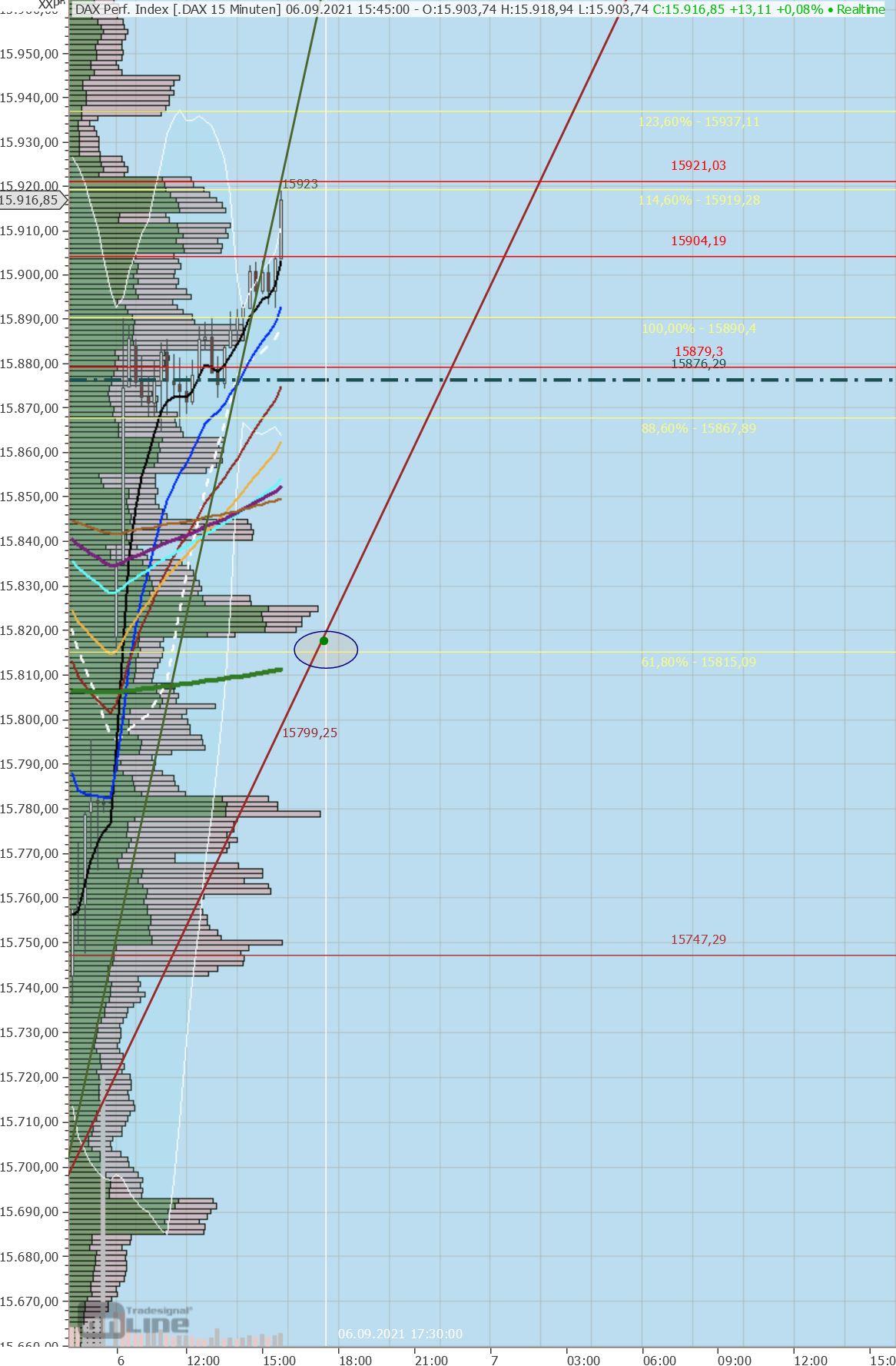
Task: Click the 88,60% - 15867,89 retracement label
Action: [x=698, y=428]
